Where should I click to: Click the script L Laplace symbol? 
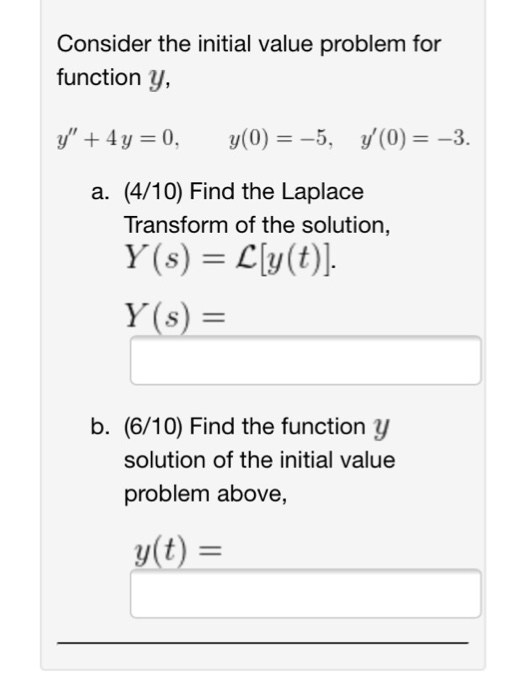(247, 258)
